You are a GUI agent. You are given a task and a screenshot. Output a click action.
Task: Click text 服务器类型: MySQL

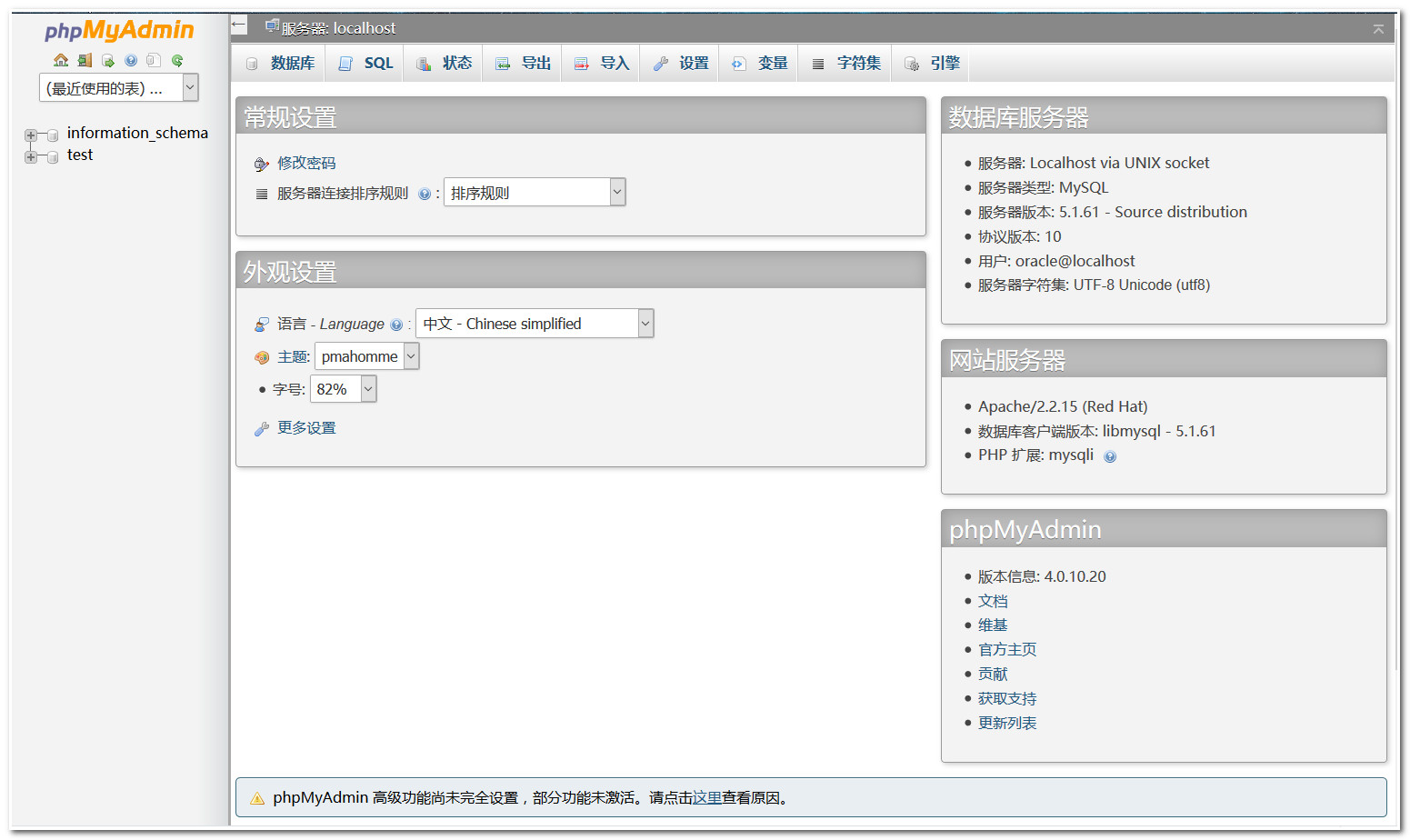coord(1043,187)
